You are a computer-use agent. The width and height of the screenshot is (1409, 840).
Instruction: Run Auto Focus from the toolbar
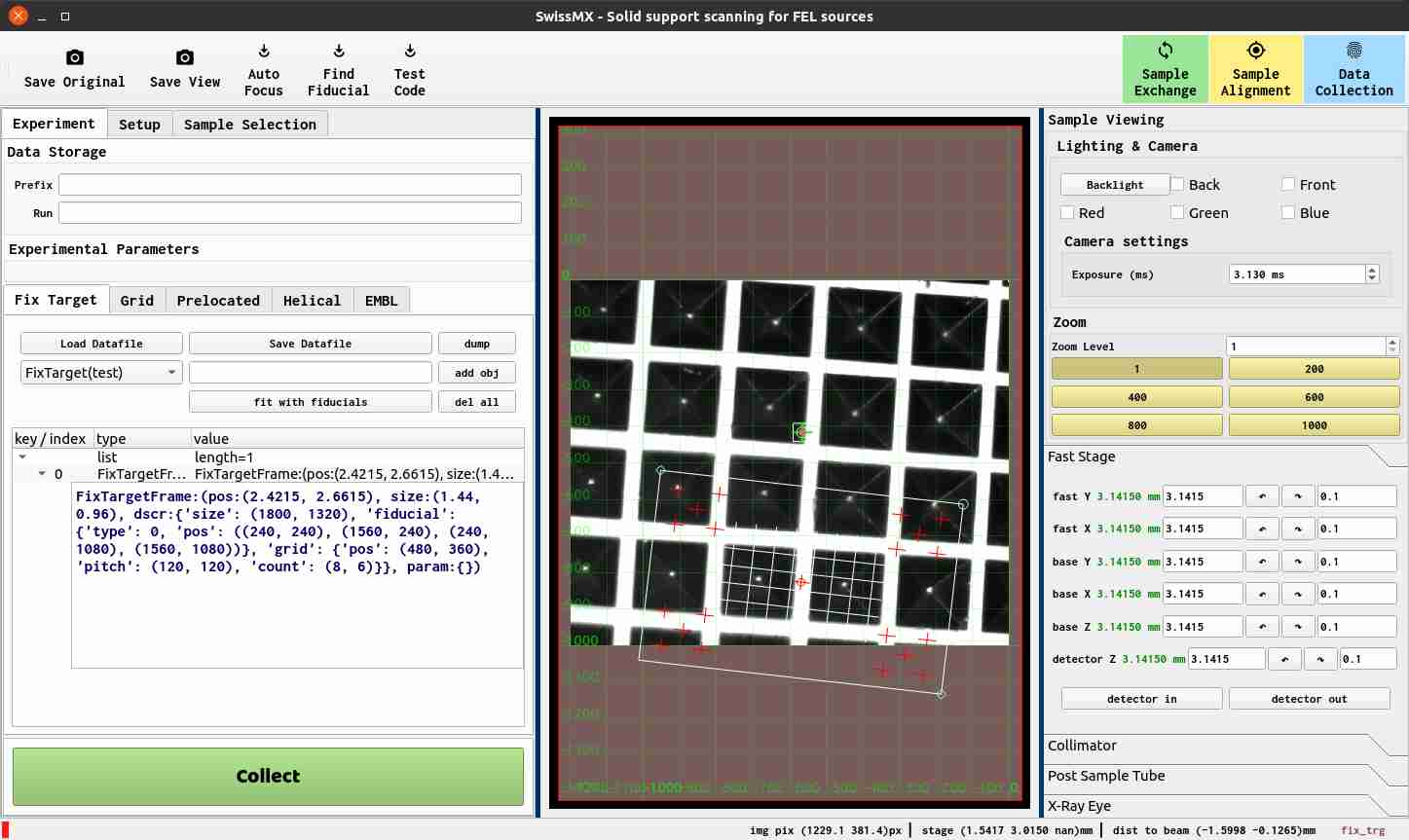(263, 52)
